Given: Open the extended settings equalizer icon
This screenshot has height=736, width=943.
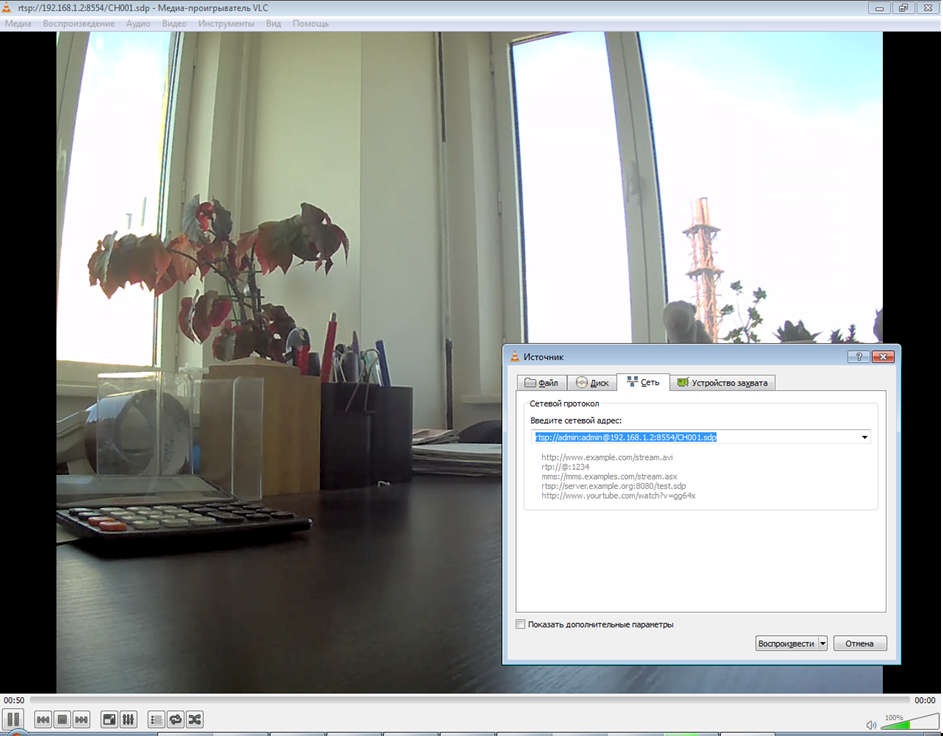Looking at the screenshot, I should point(128,719).
